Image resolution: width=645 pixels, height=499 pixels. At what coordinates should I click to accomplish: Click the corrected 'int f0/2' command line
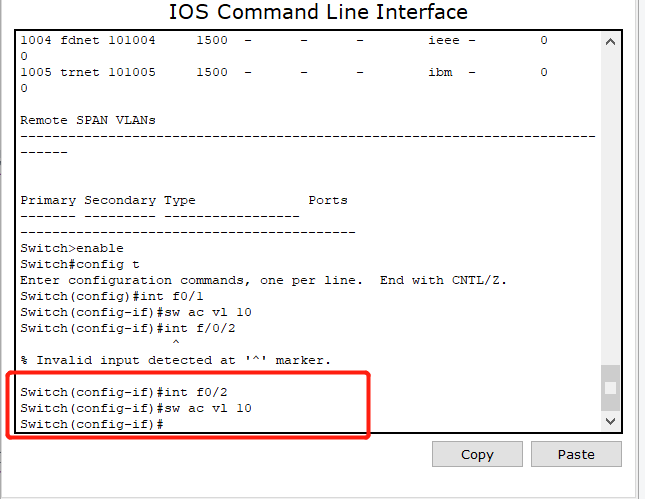click(x=131, y=392)
